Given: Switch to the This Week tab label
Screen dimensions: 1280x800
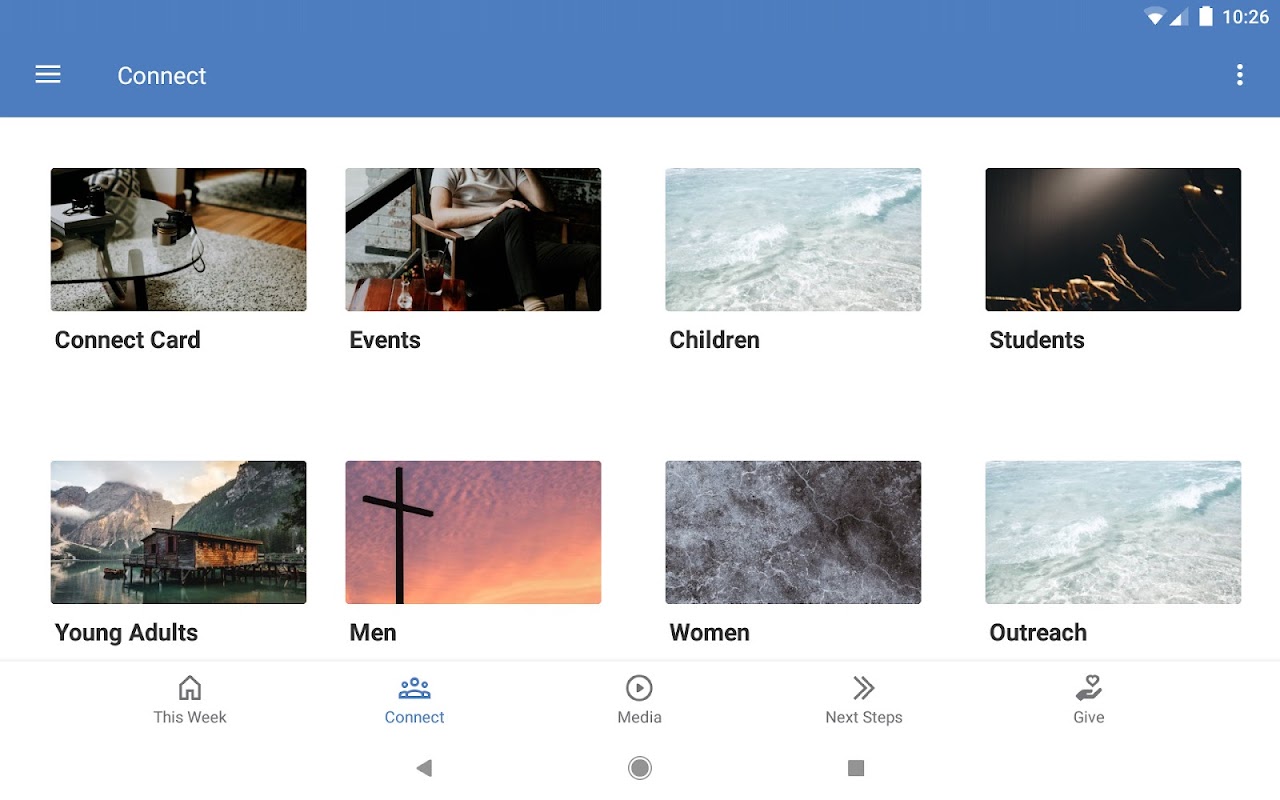Looking at the screenshot, I should click(x=190, y=717).
